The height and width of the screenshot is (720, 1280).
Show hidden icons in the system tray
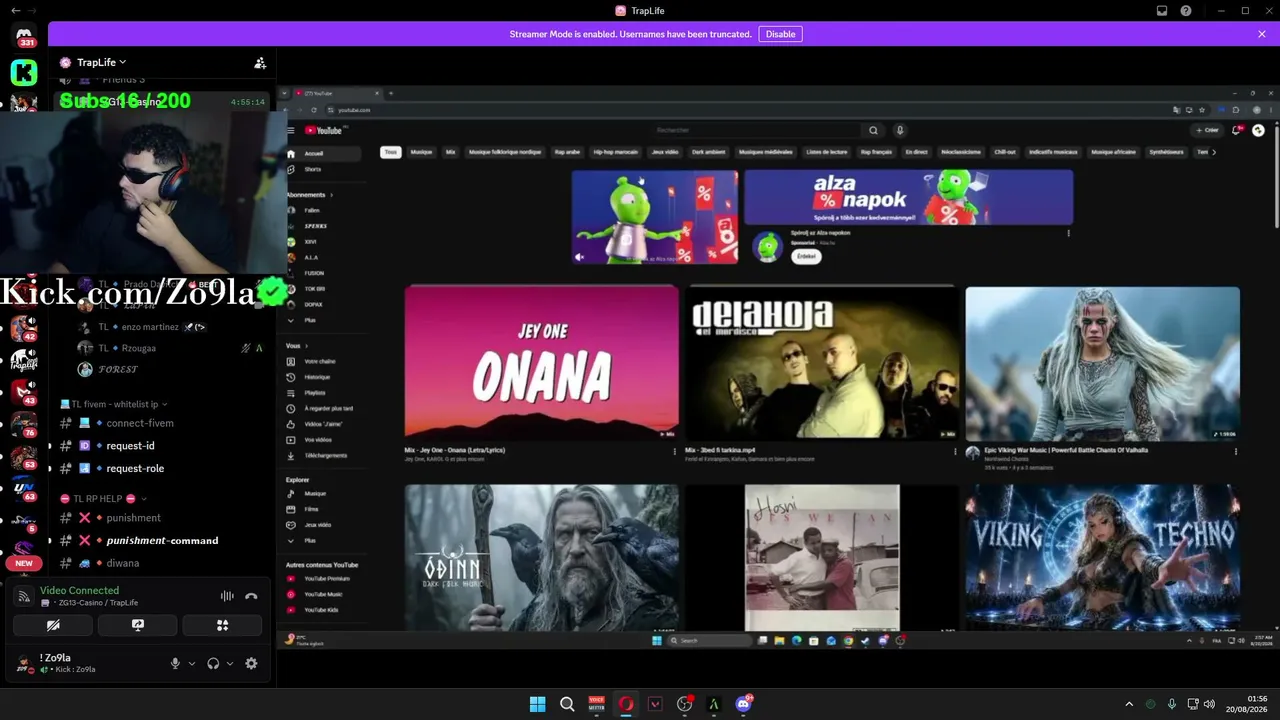tap(1129, 704)
